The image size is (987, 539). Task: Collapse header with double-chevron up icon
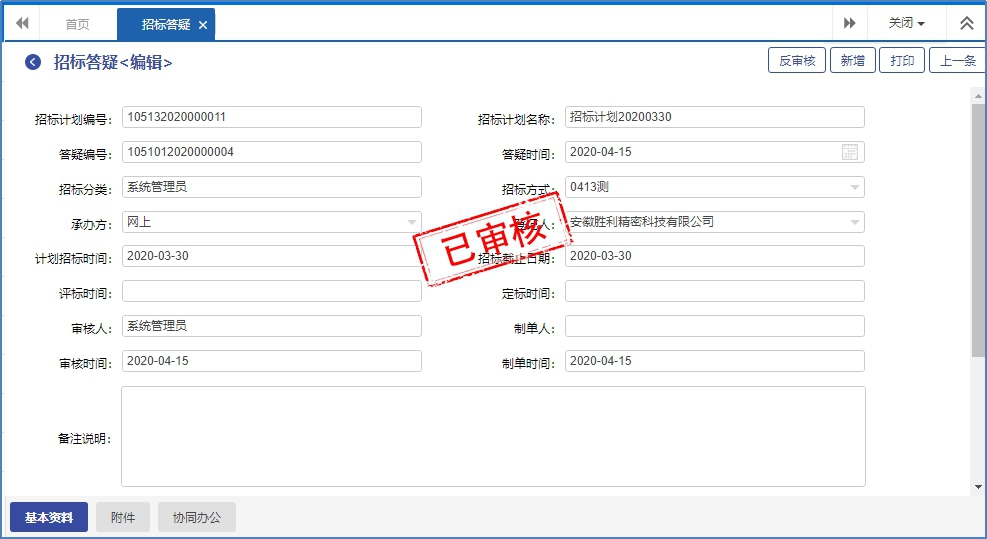tap(966, 23)
